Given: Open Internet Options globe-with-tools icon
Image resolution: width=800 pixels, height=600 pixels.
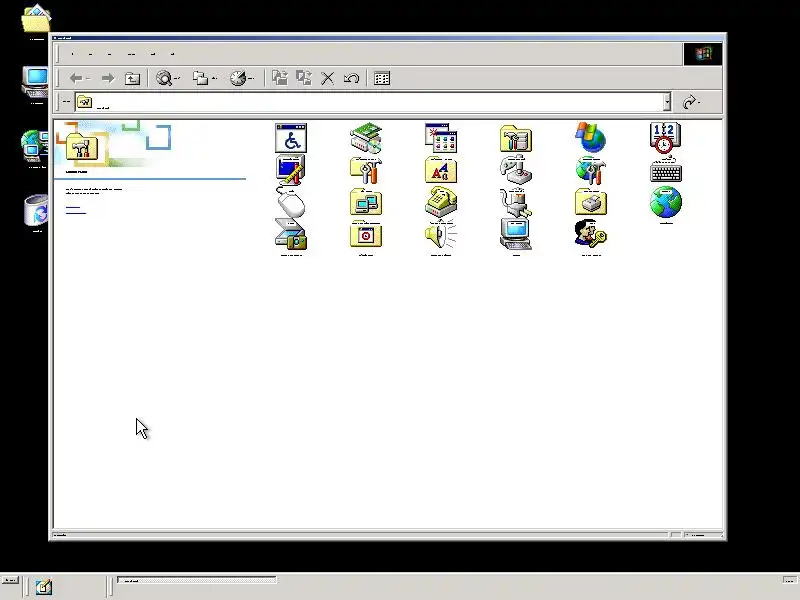Looking at the screenshot, I should tap(591, 170).
